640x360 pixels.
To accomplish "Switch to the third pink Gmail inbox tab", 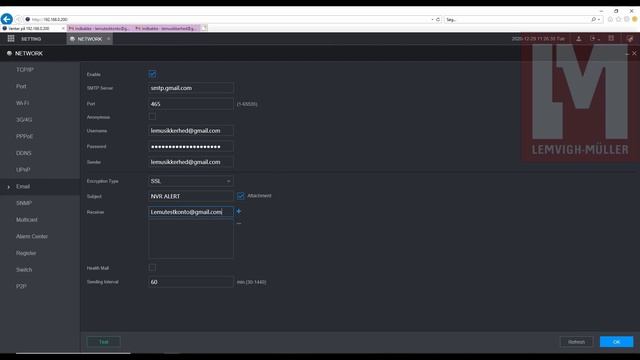I will [x=166, y=29].
